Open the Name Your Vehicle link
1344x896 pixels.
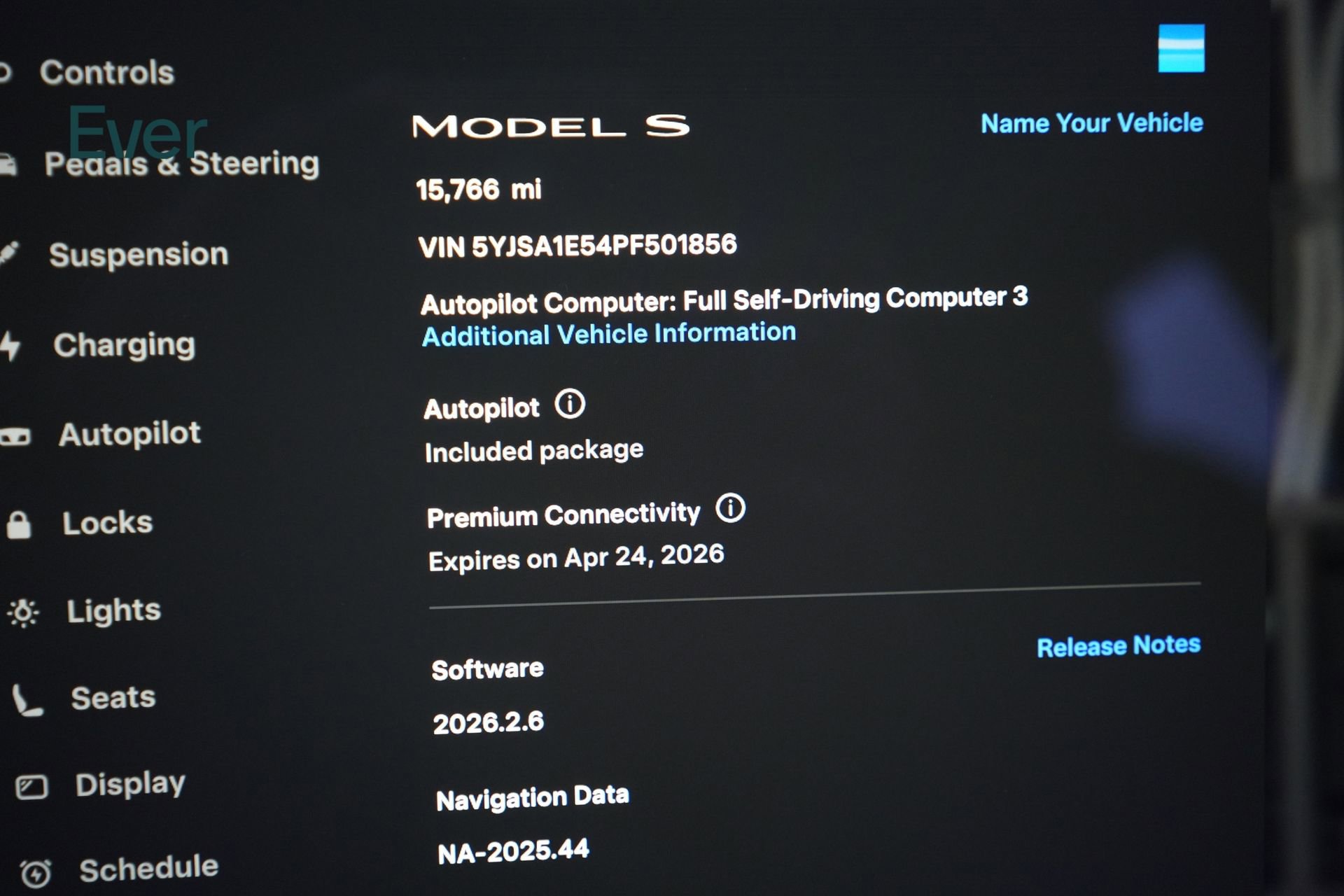1091,123
